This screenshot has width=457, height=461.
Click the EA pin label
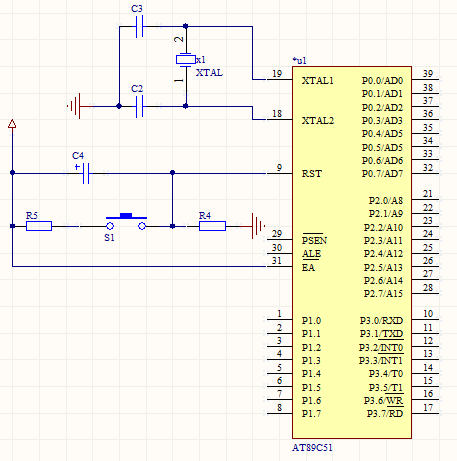308,267
